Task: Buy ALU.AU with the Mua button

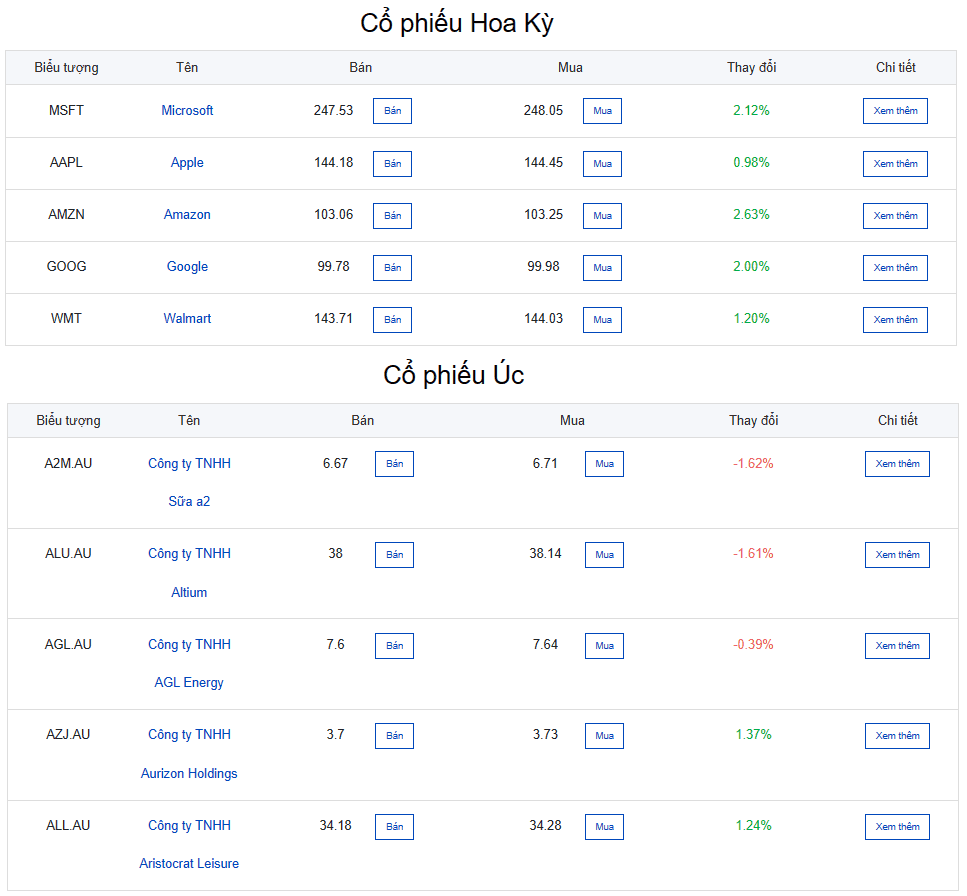Action: 604,555
